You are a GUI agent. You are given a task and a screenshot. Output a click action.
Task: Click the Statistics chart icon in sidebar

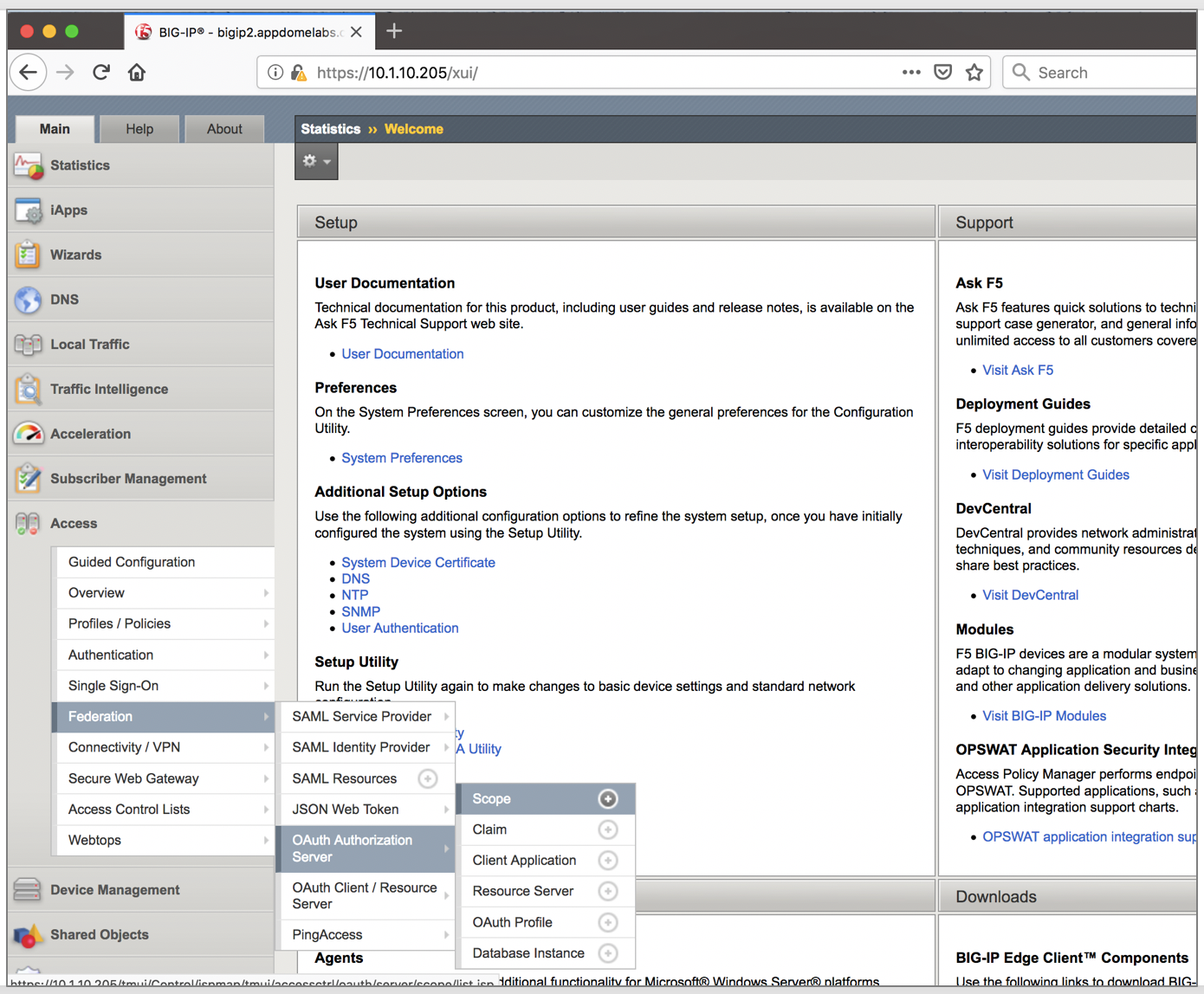tap(28, 165)
